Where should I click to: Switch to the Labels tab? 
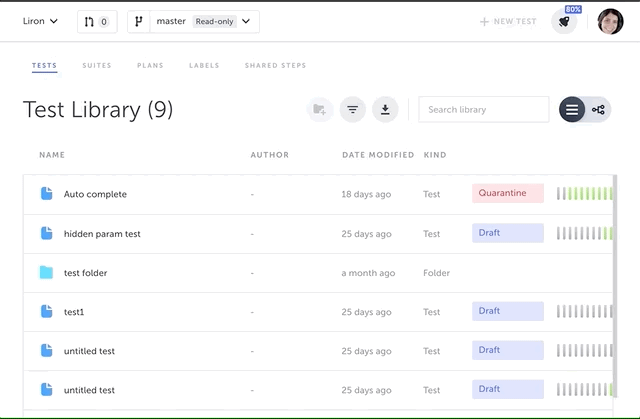(204, 65)
